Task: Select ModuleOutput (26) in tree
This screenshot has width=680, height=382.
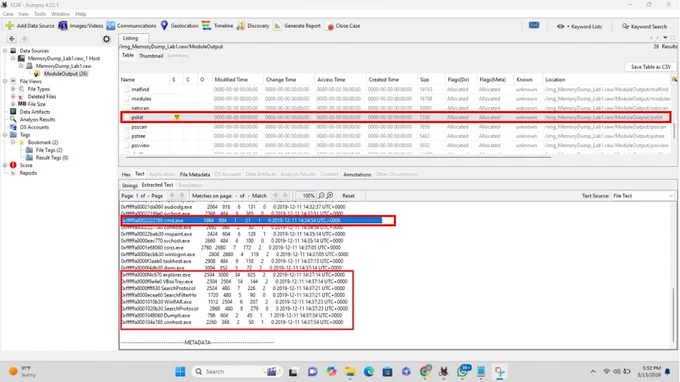Action: pyautogui.click(x=65, y=74)
